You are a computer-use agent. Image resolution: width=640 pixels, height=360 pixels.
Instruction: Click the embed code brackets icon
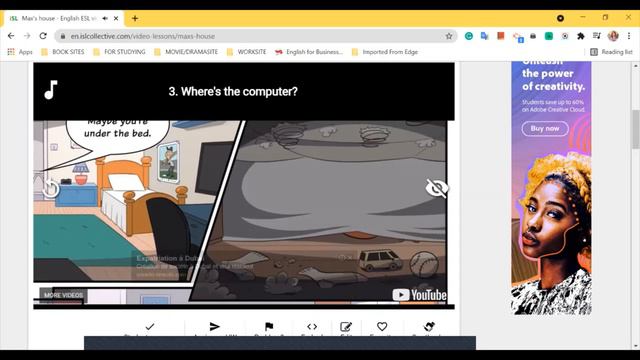(x=312, y=327)
